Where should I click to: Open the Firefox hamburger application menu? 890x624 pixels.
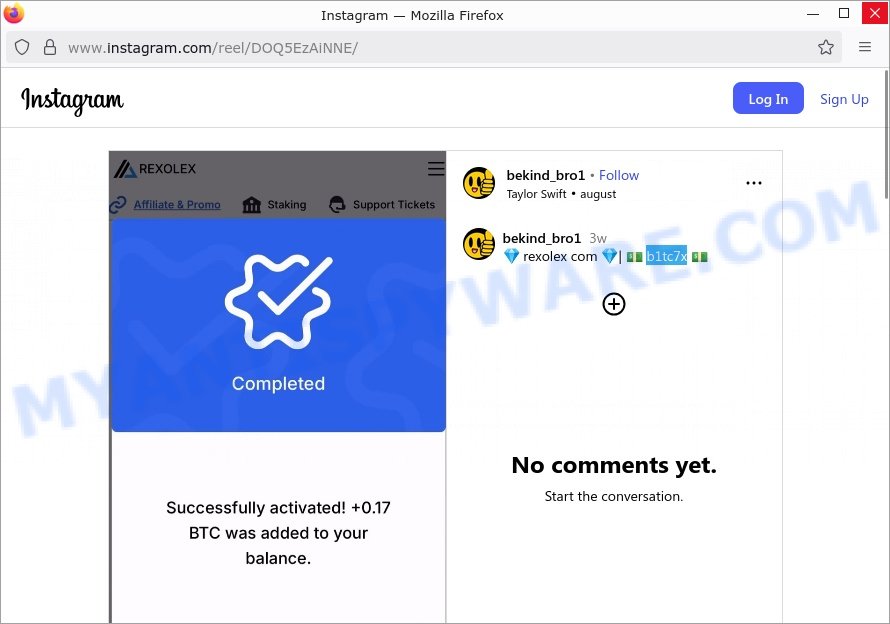point(864,47)
